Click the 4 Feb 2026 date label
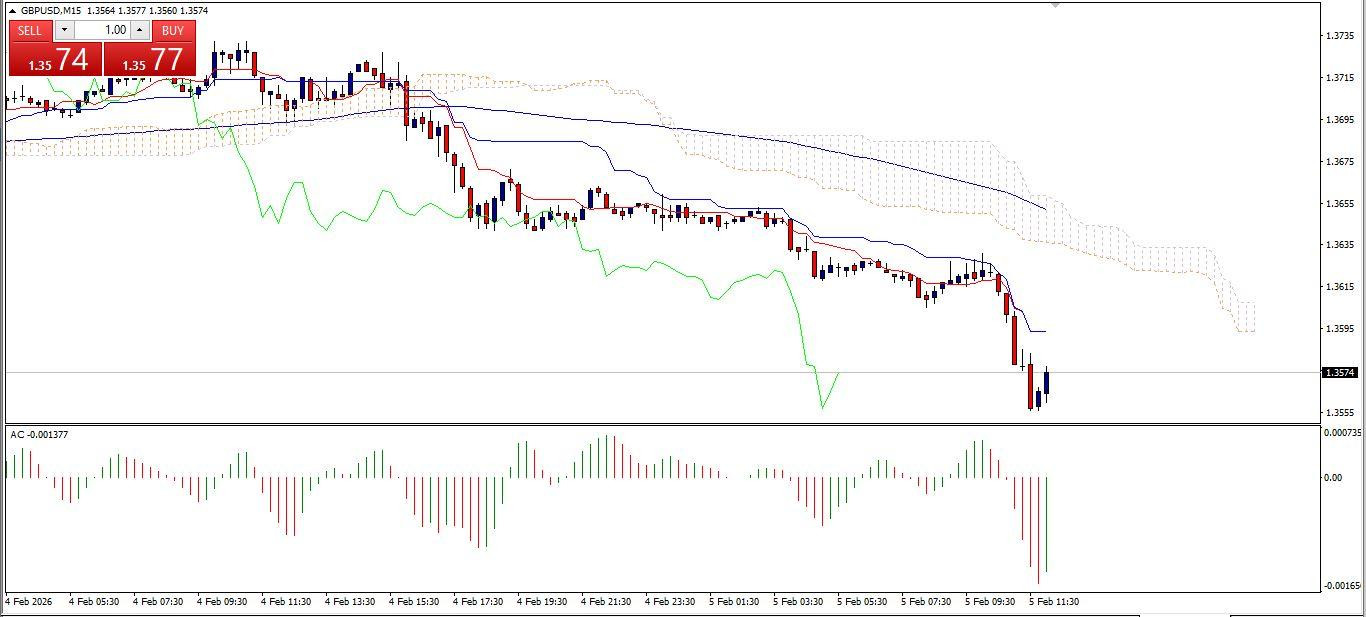Screen dimensions: 1366x617 click(x=29, y=602)
